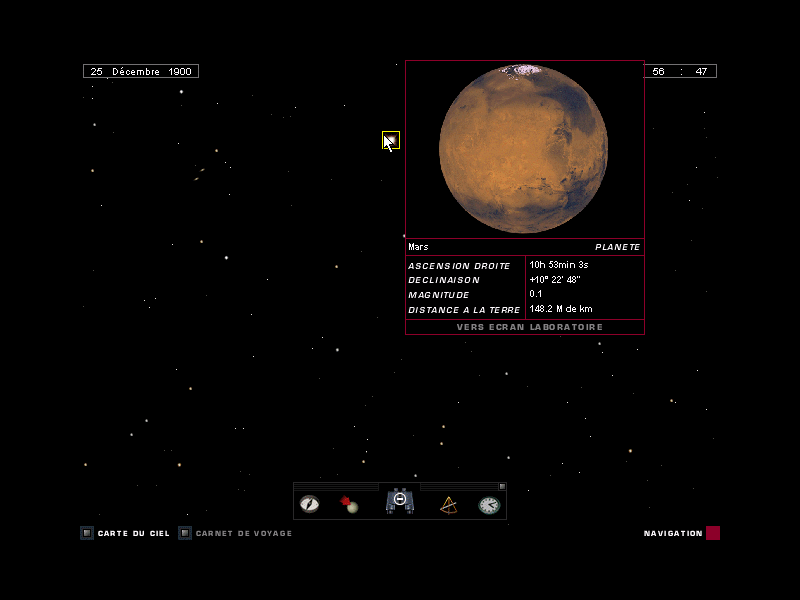The height and width of the screenshot is (600, 800).
Task: Click the Distance a la Terre label
Action: pos(464,310)
